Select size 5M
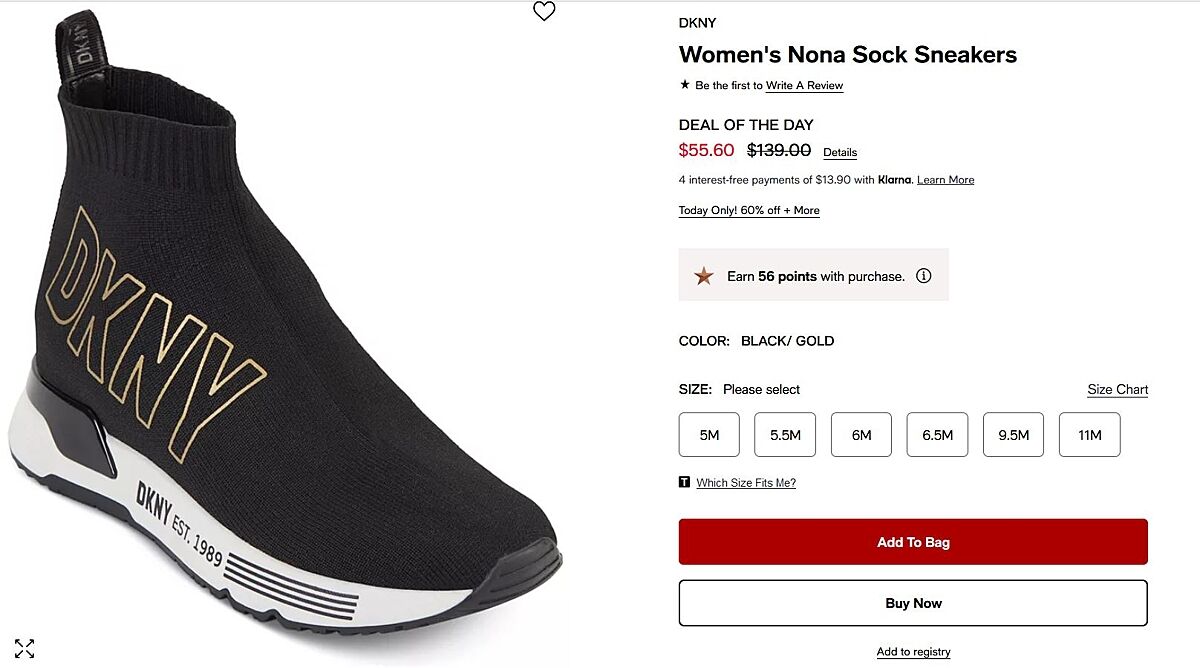The height and width of the screenshot is (668, 1200). click(709, 435)
